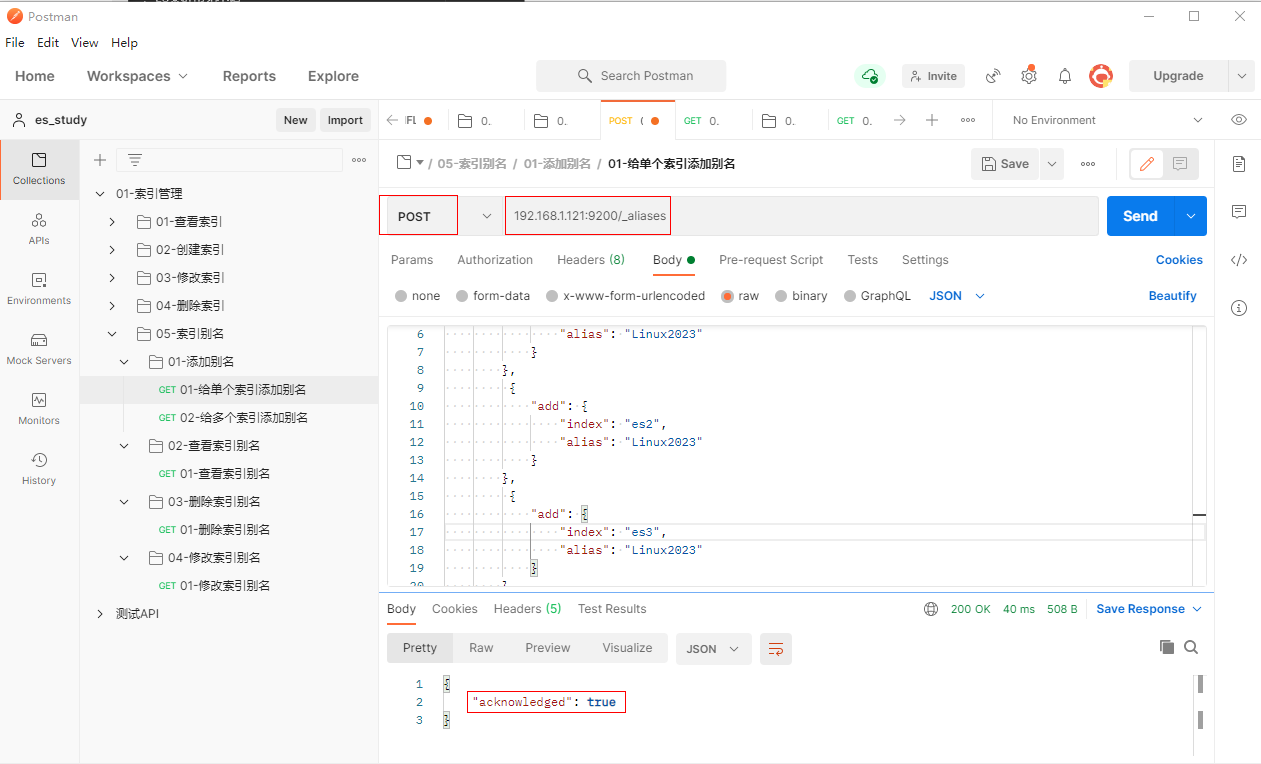
Task: Open the Headers (8) request tab
Action: point(590,260)
